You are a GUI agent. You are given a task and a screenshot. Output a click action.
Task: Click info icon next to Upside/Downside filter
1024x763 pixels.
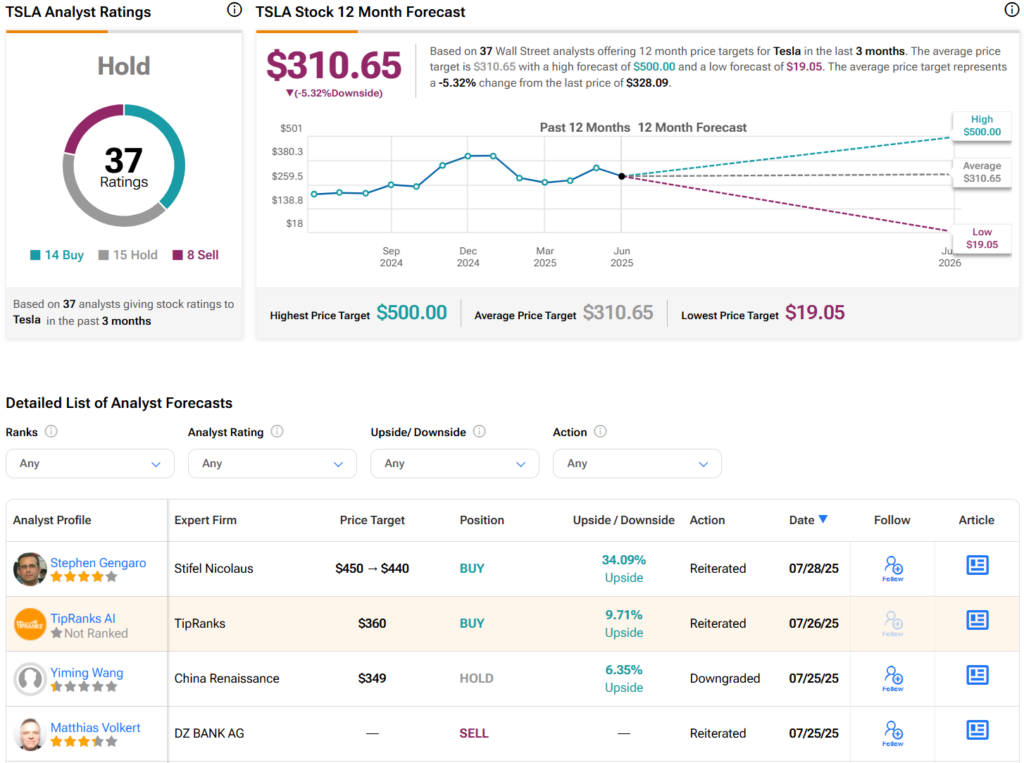(479, 432)
